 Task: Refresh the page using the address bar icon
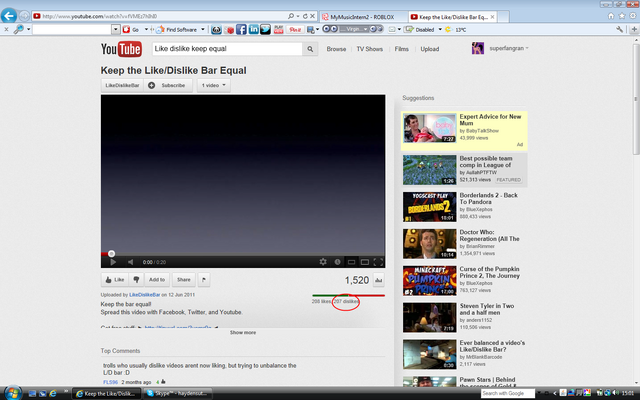point(304,16)
